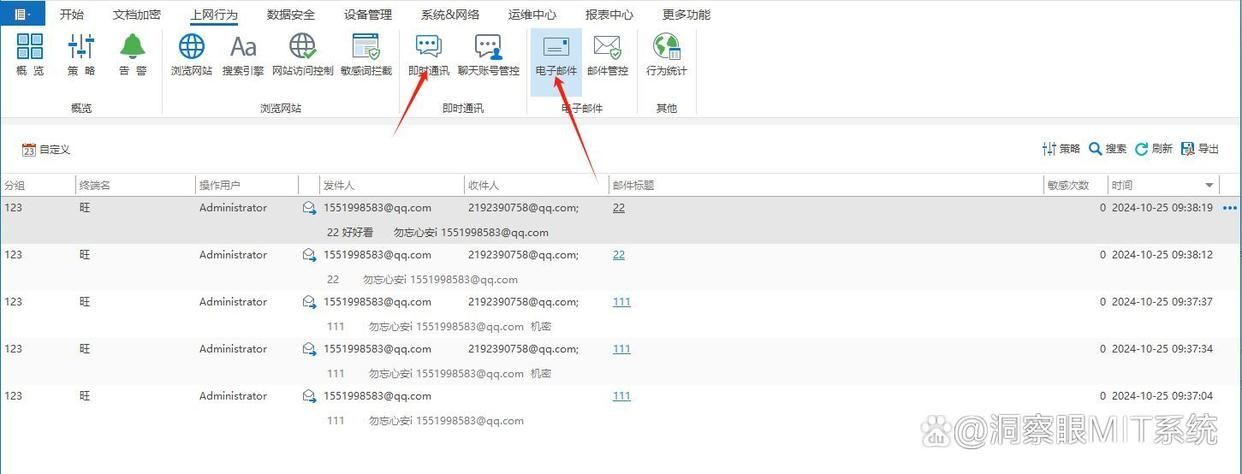
Task: Expand the 自定义 date range selector
Action: tap(46, 150)
